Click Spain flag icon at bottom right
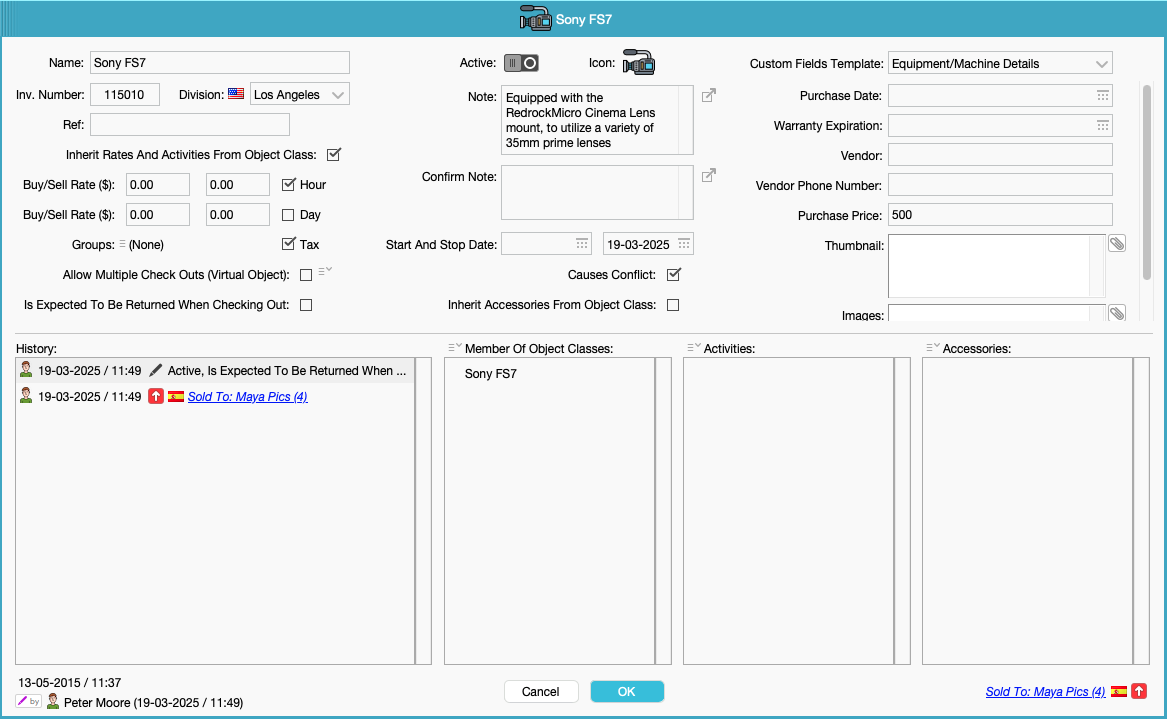1167x719 pixels. coord(1119,691)
